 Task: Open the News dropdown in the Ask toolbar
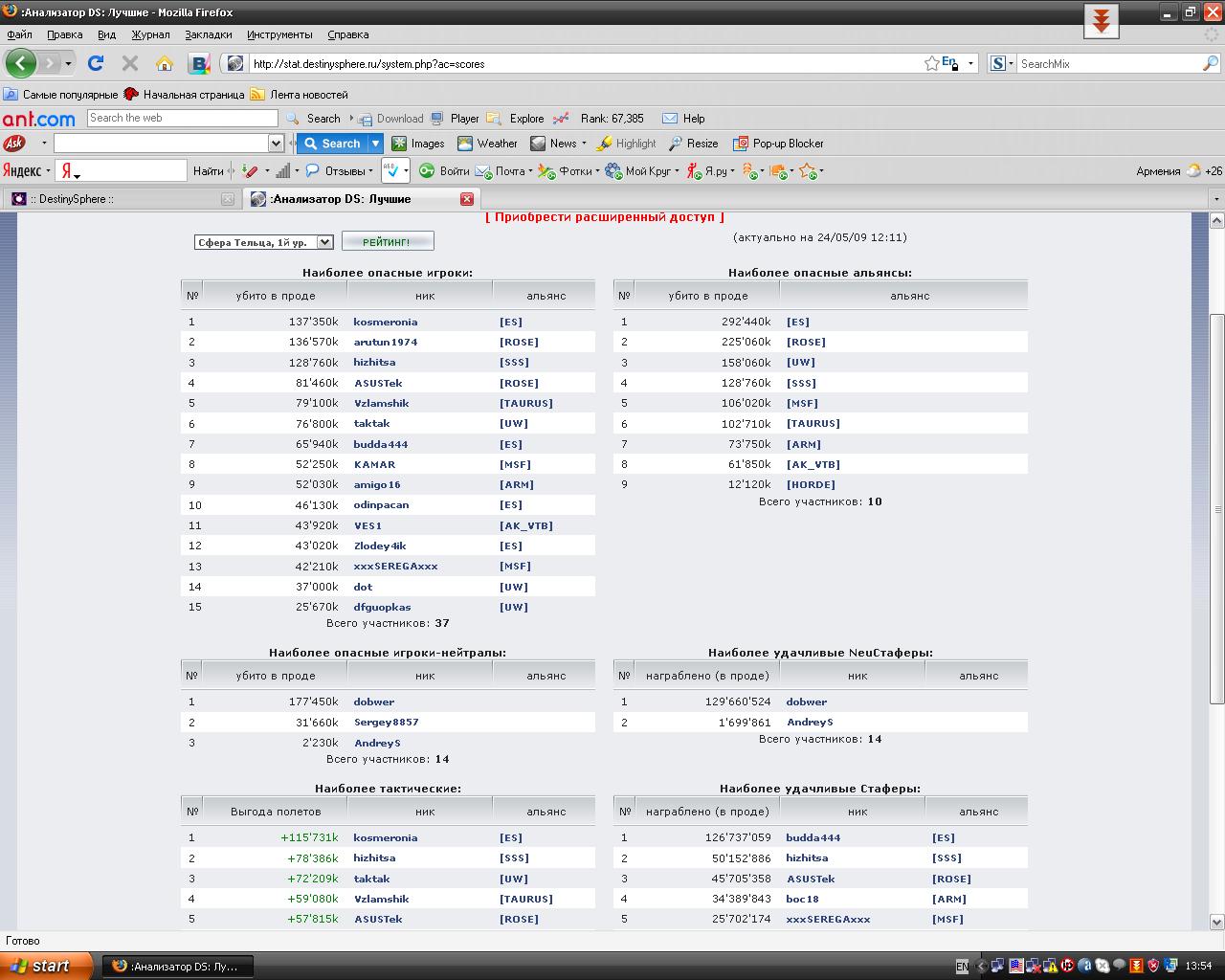pos(585,144)
